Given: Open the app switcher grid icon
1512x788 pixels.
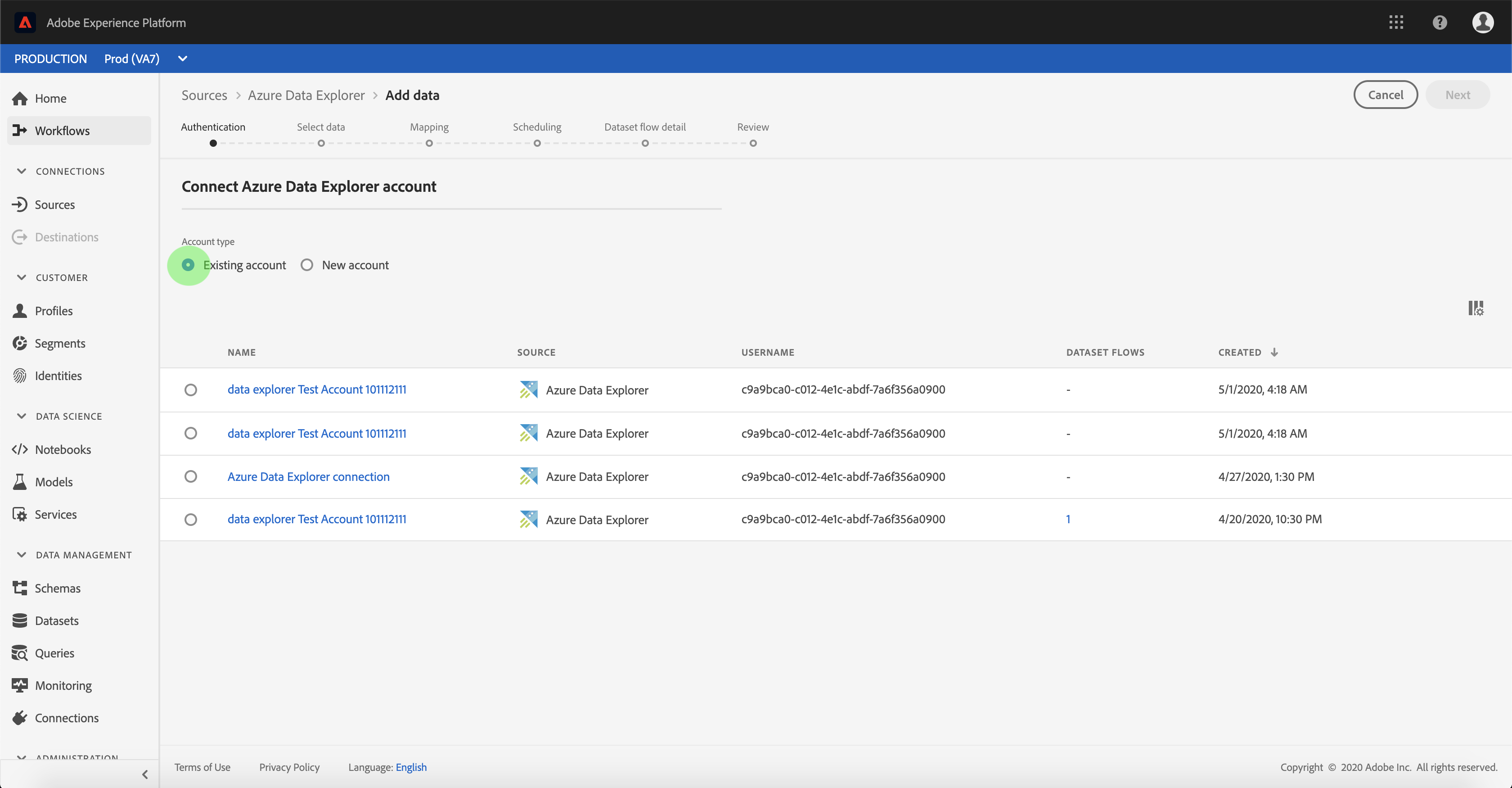Looking at the screenshot, I should 1396,23.
